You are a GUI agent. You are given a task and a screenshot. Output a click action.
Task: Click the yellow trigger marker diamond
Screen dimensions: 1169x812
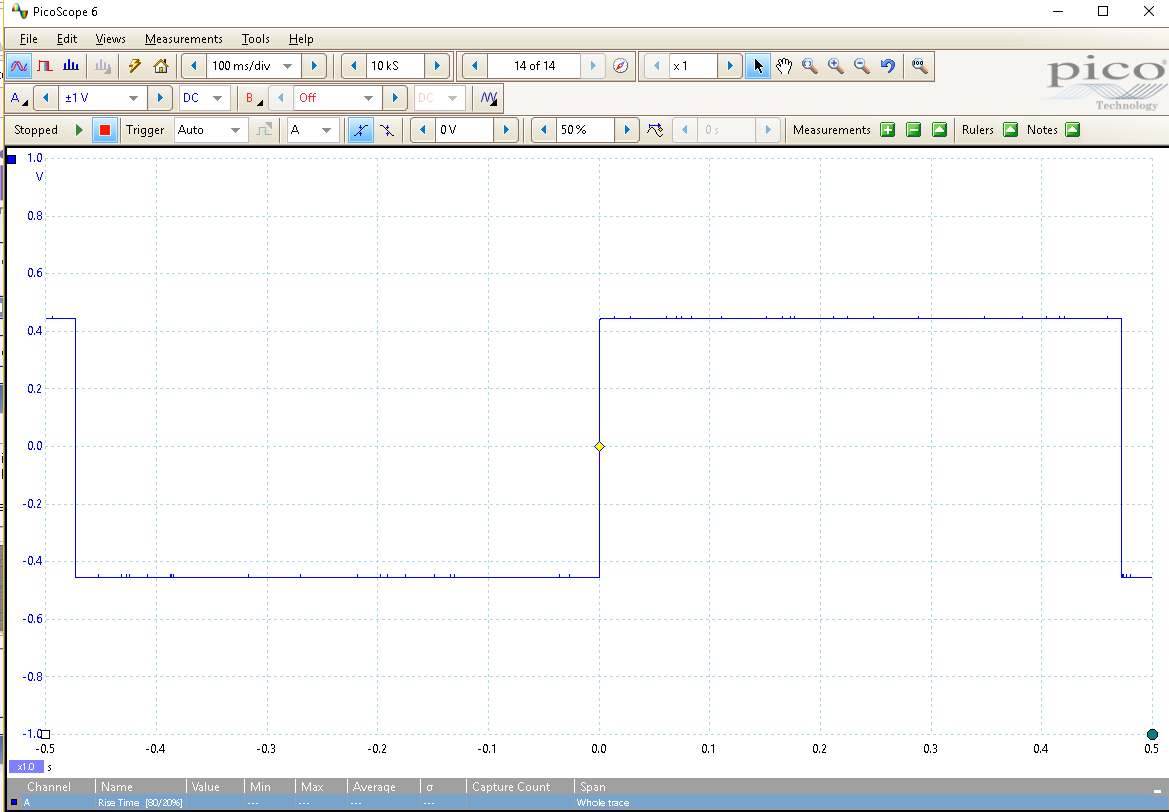click(599, 447)
